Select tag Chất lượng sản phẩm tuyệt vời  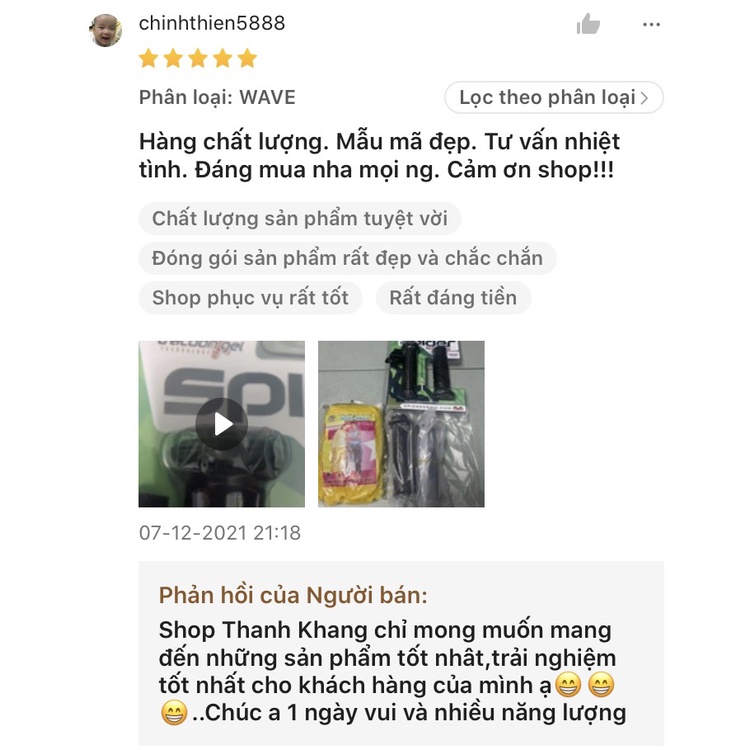pos(300,219)
